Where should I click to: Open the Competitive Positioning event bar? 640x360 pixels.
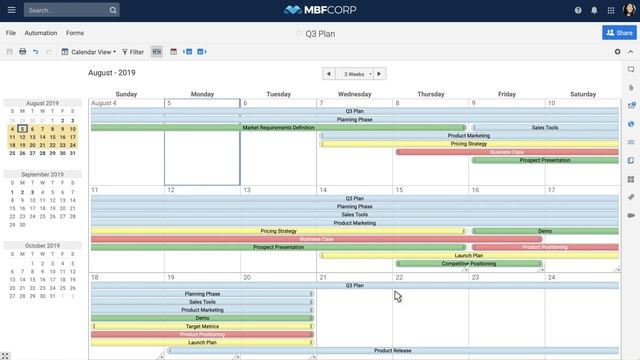click(x=469, y=264)
